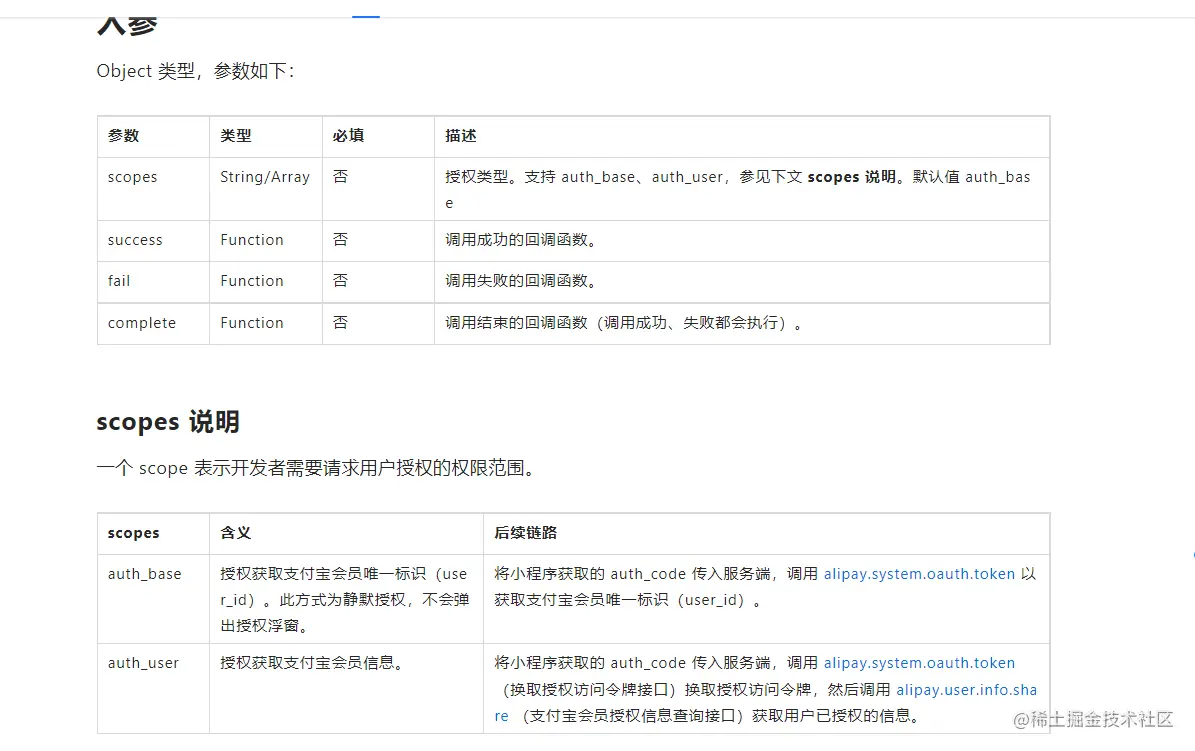This screenshot has height=751, width=1195.
Task: Click the bold 'scopes 说明' reference in scopes row
Action: pos(851,177)
